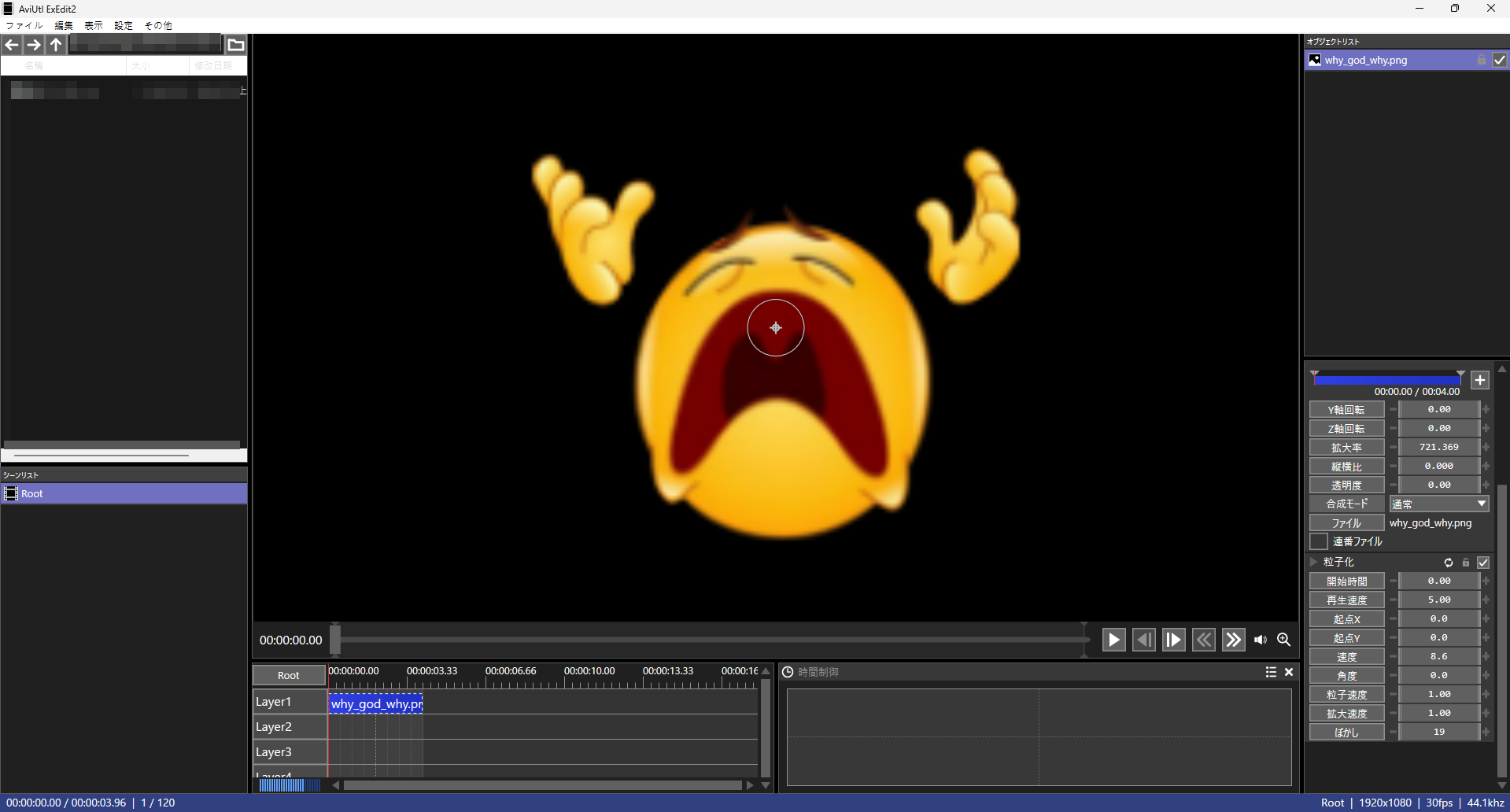Close the time control panel
Image resolution: width=1510 pixels, height=812 pixels.
click(1289, 672)
